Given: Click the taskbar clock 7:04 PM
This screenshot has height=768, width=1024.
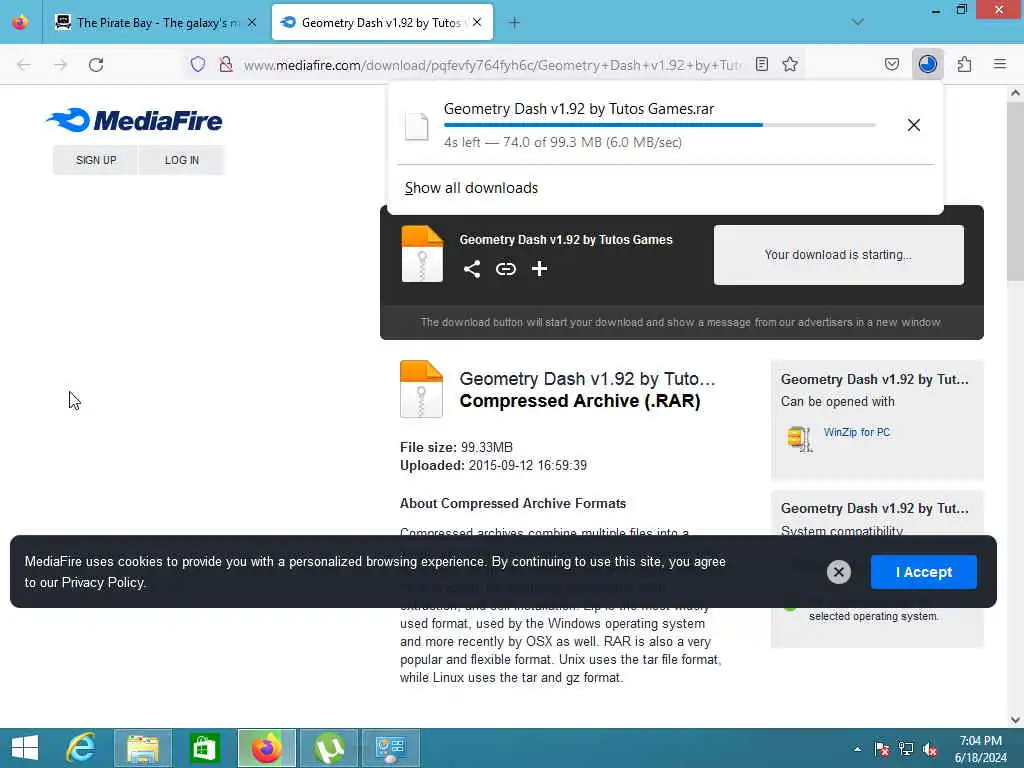Looking at the screenshot, I should [980, 741].
